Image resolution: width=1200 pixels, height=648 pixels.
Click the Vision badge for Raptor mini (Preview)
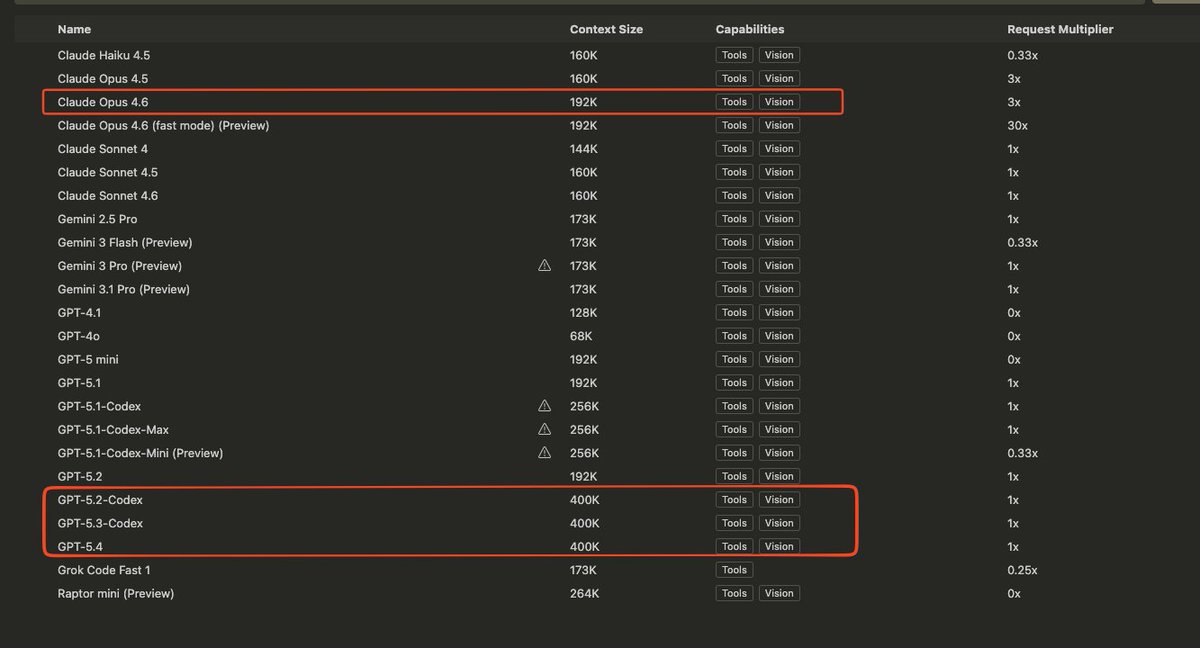click(x=779, y=593)
